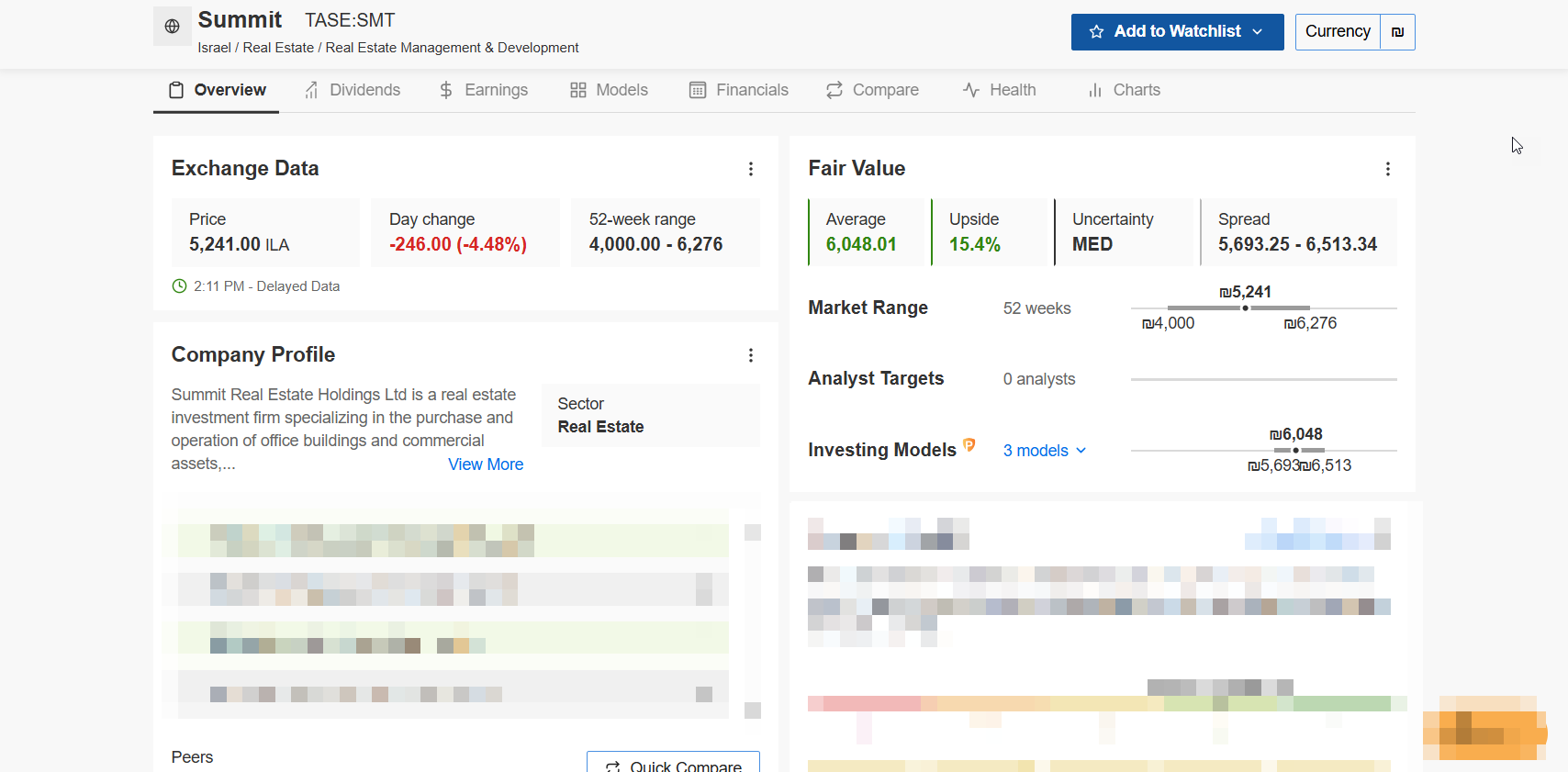Open Company Profile three-dot menu
This screenshot has width=1568, height=772.
click(751, 355)
